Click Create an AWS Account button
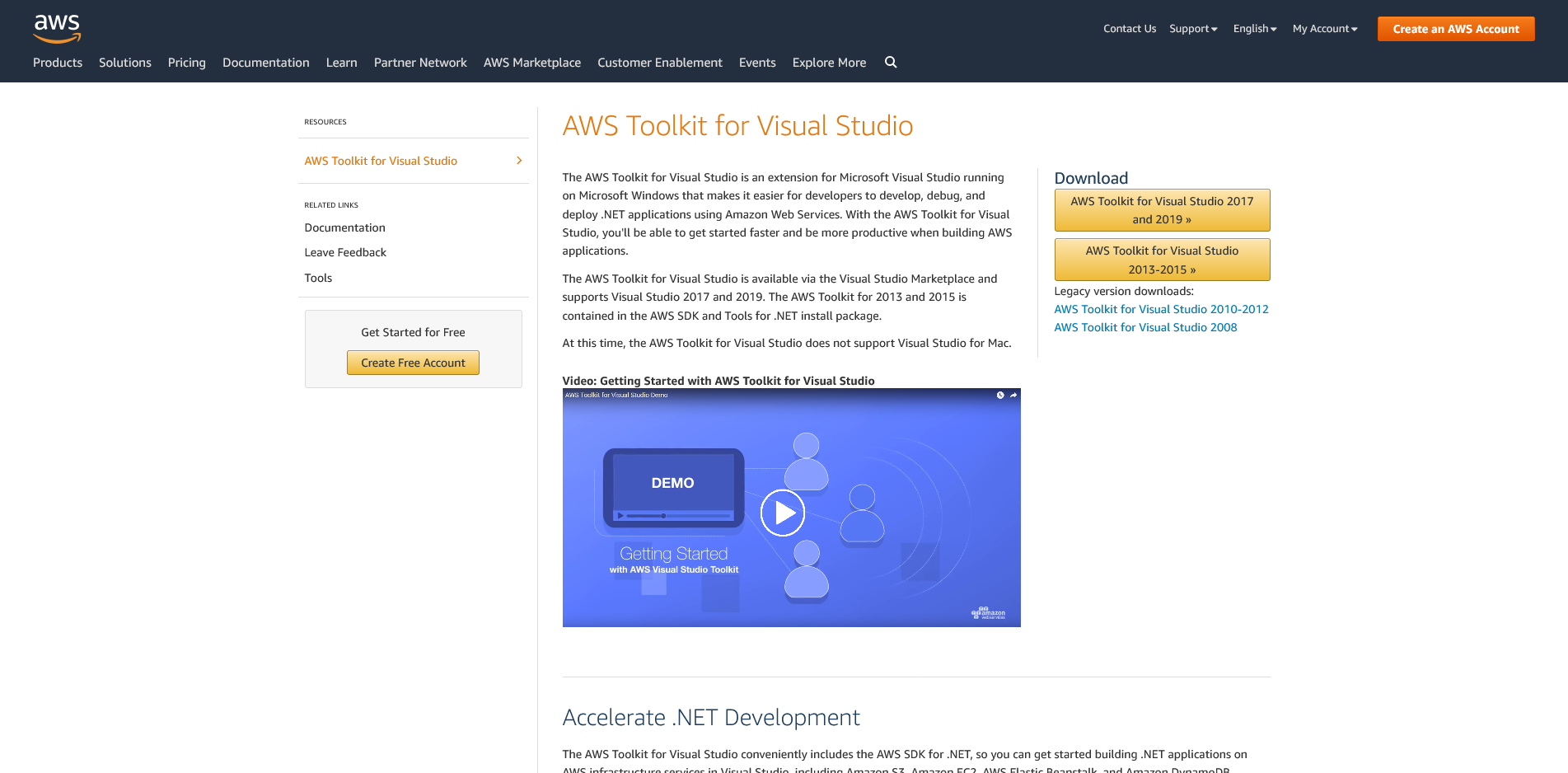Screen dimensions: 1568x773 tap(1456, 29)
